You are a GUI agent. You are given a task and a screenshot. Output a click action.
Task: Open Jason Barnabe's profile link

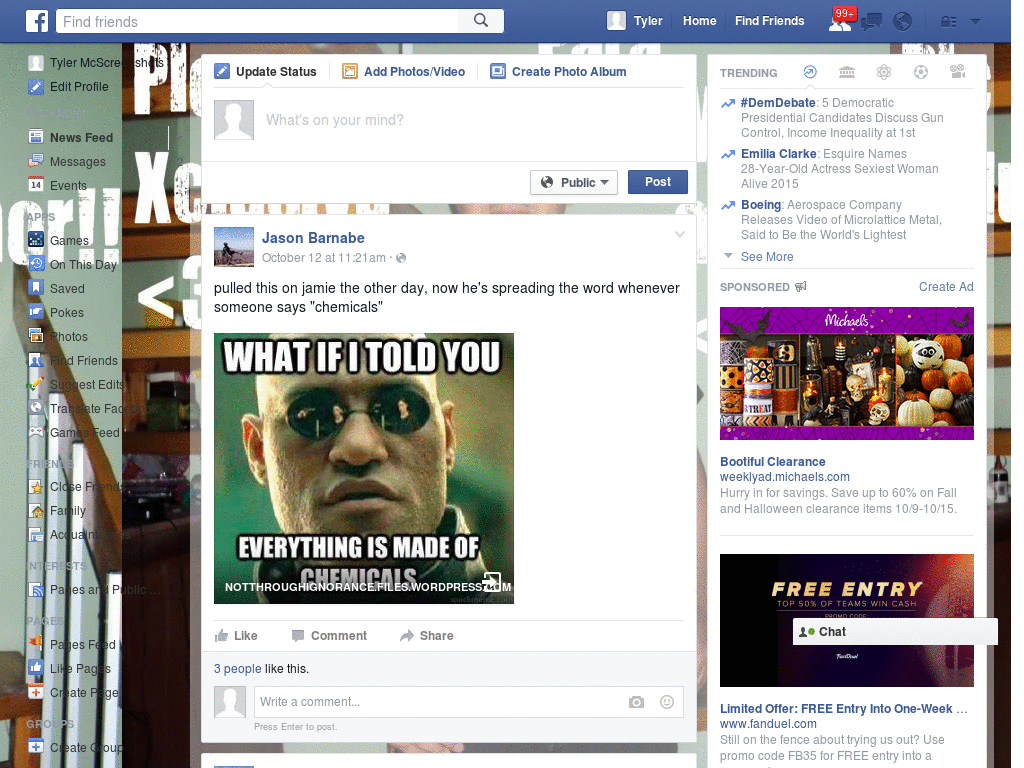click(313, 238)
